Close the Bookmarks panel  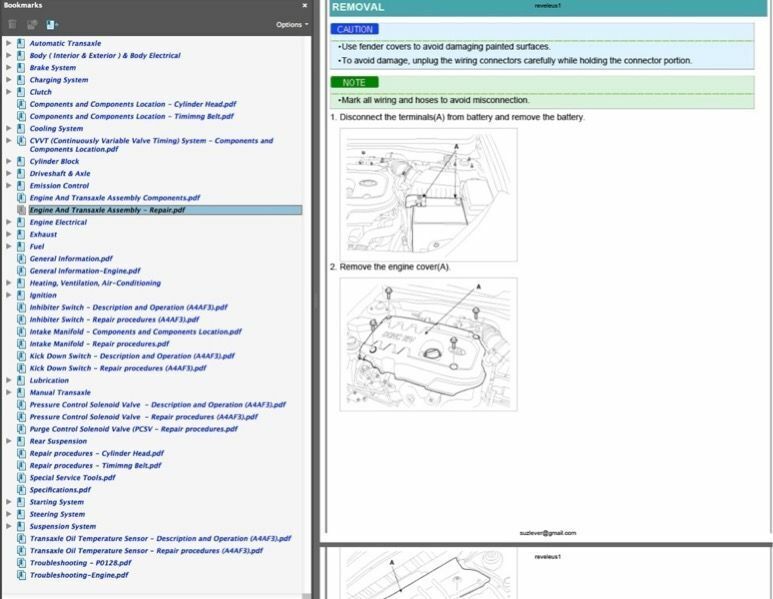[305, 5]
